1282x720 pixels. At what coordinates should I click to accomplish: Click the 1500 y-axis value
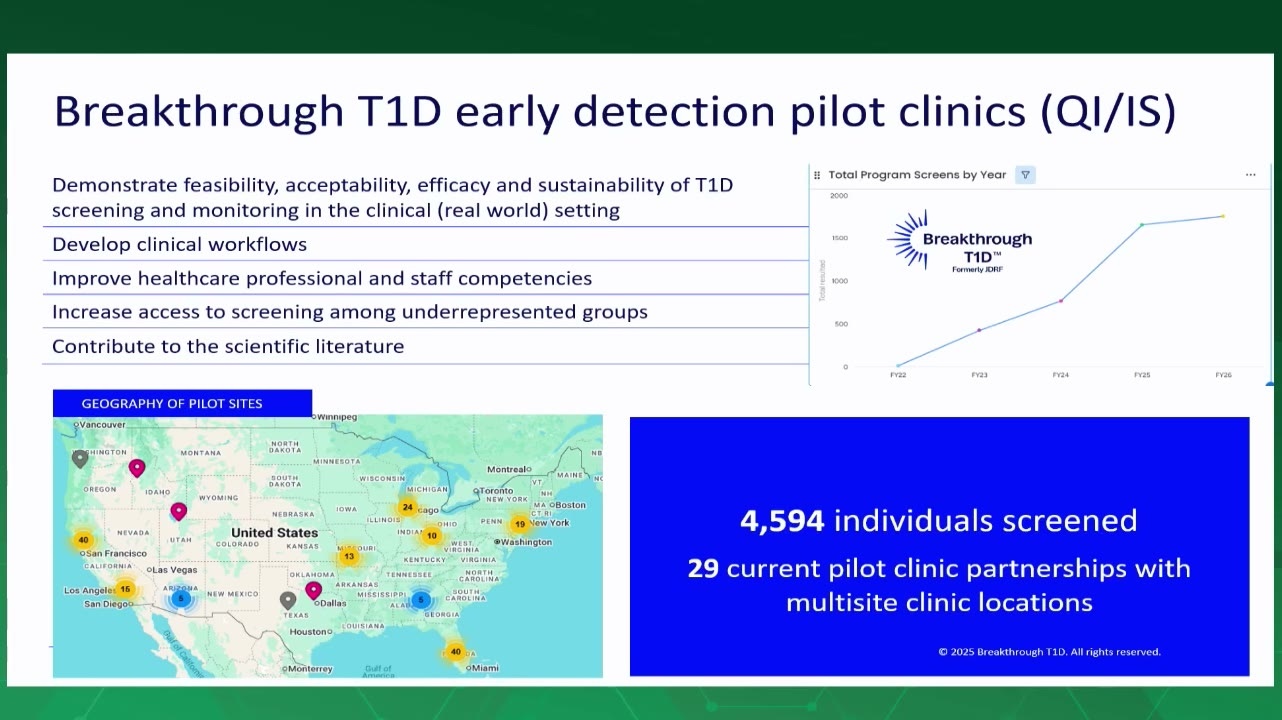click(838, 238)
